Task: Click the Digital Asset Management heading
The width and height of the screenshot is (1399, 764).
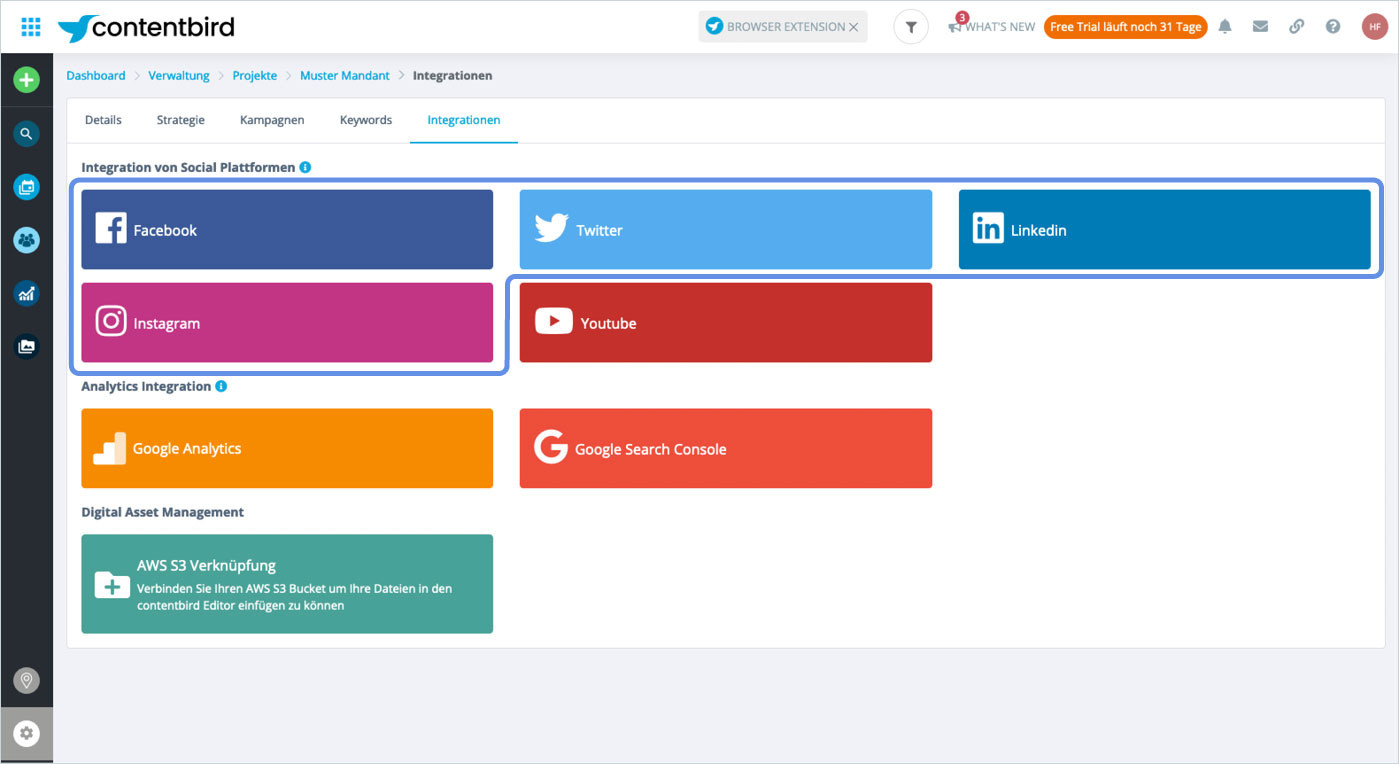Action: 163,512
